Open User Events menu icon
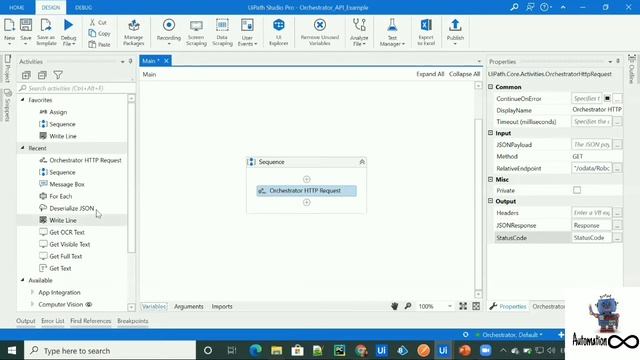The width and height of the screenshot is (640, 360). click(x=247, y=25)
